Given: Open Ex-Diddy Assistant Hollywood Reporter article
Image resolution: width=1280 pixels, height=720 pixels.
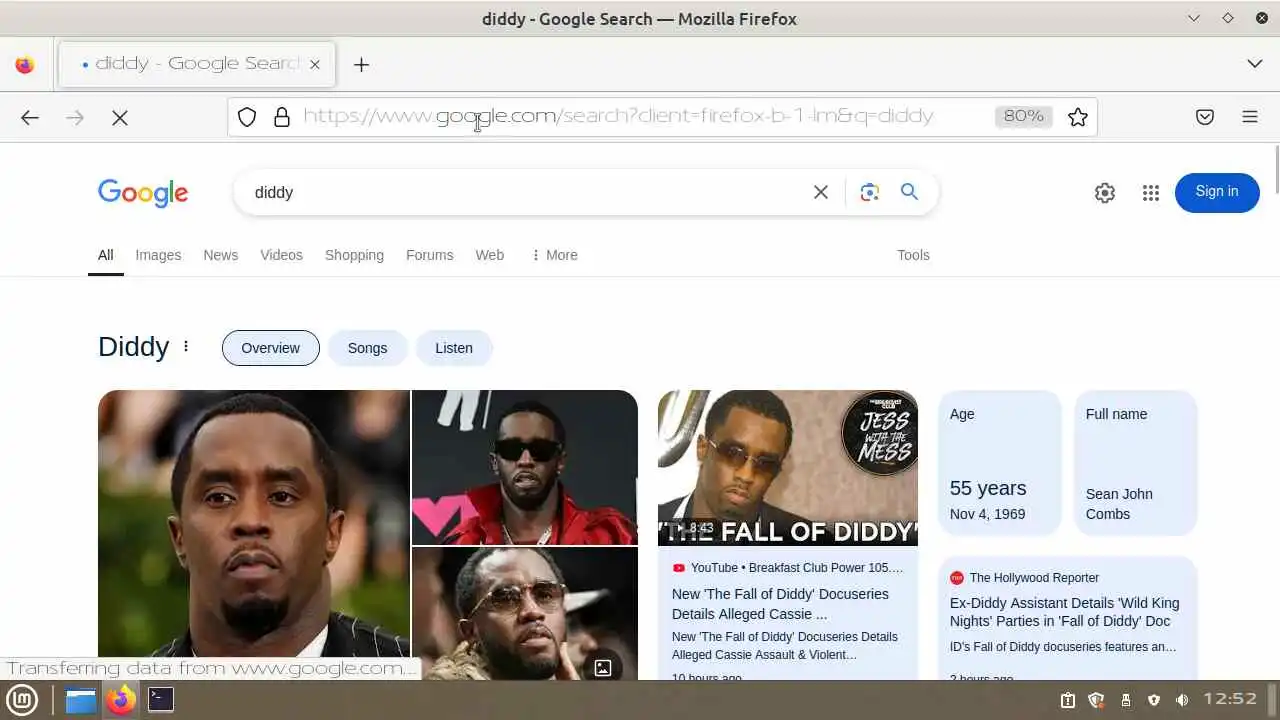Looking at the screenshot, I should 1064,612.
